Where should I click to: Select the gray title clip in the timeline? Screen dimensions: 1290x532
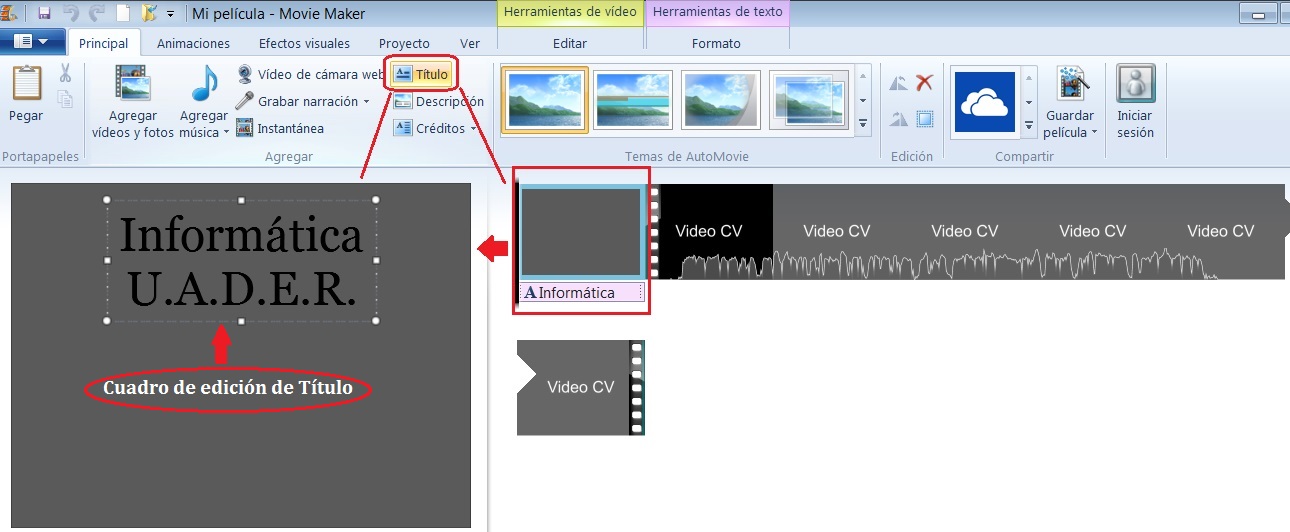coord(581,232)
